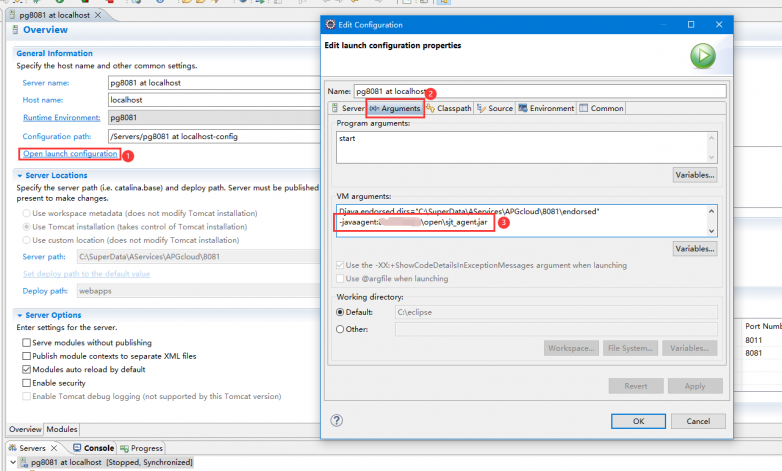Expand pg8081 at localhost server tree item
The image size is (782, 471).
point(11,463)
